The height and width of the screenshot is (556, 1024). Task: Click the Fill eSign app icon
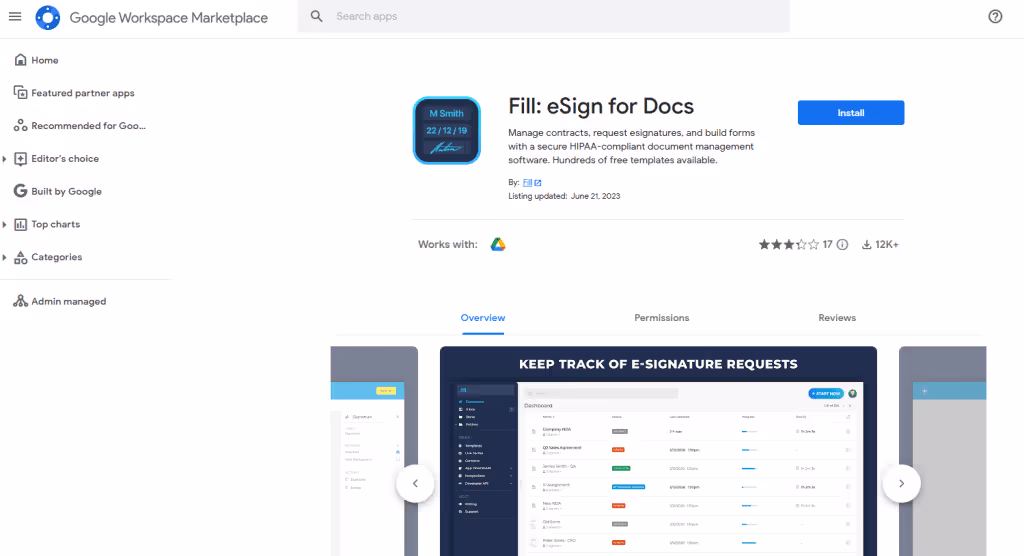447,131
